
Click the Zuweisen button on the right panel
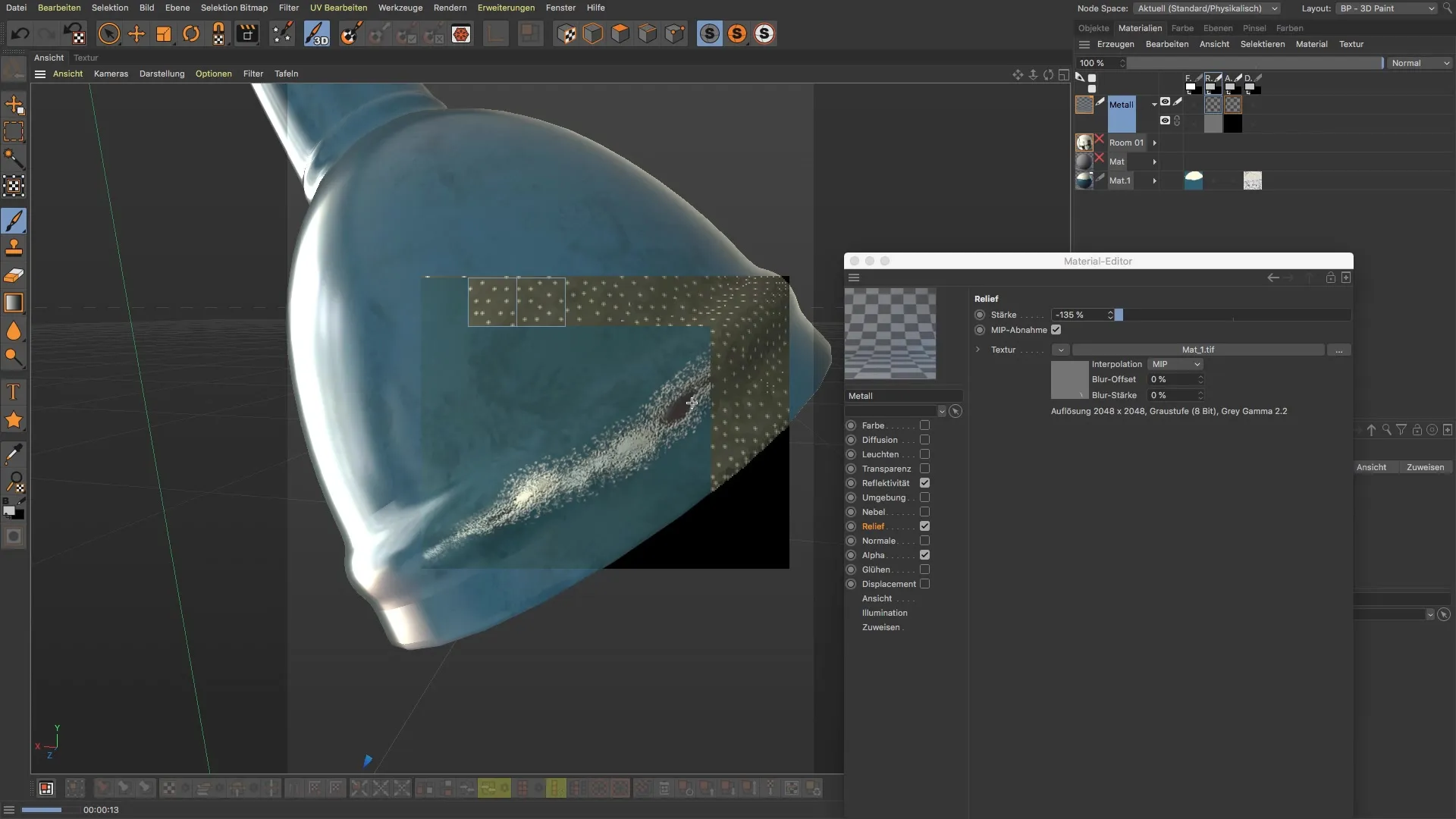pyautogui.click(x=1425, y=467)
